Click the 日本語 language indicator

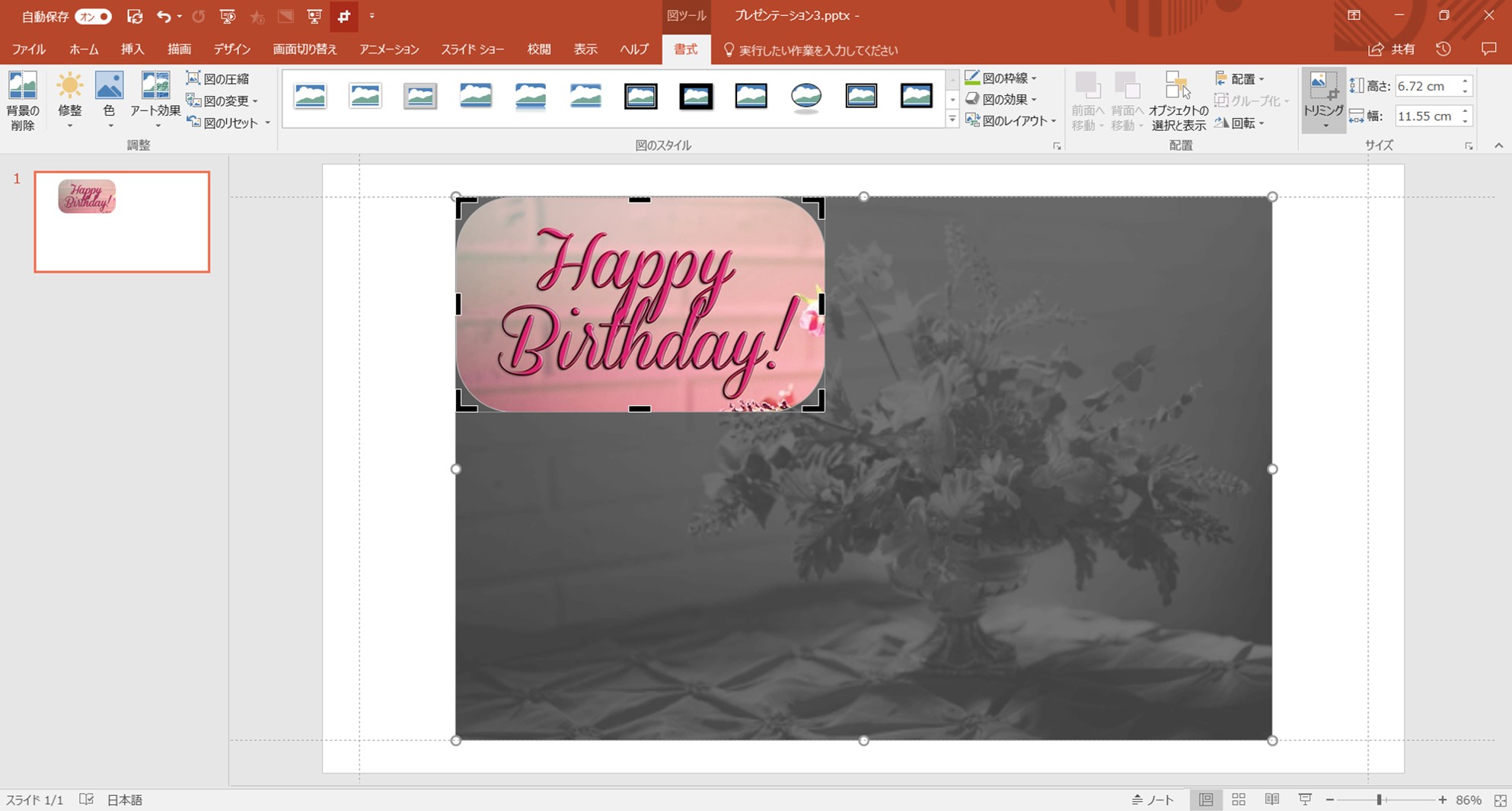click(124, 800)
